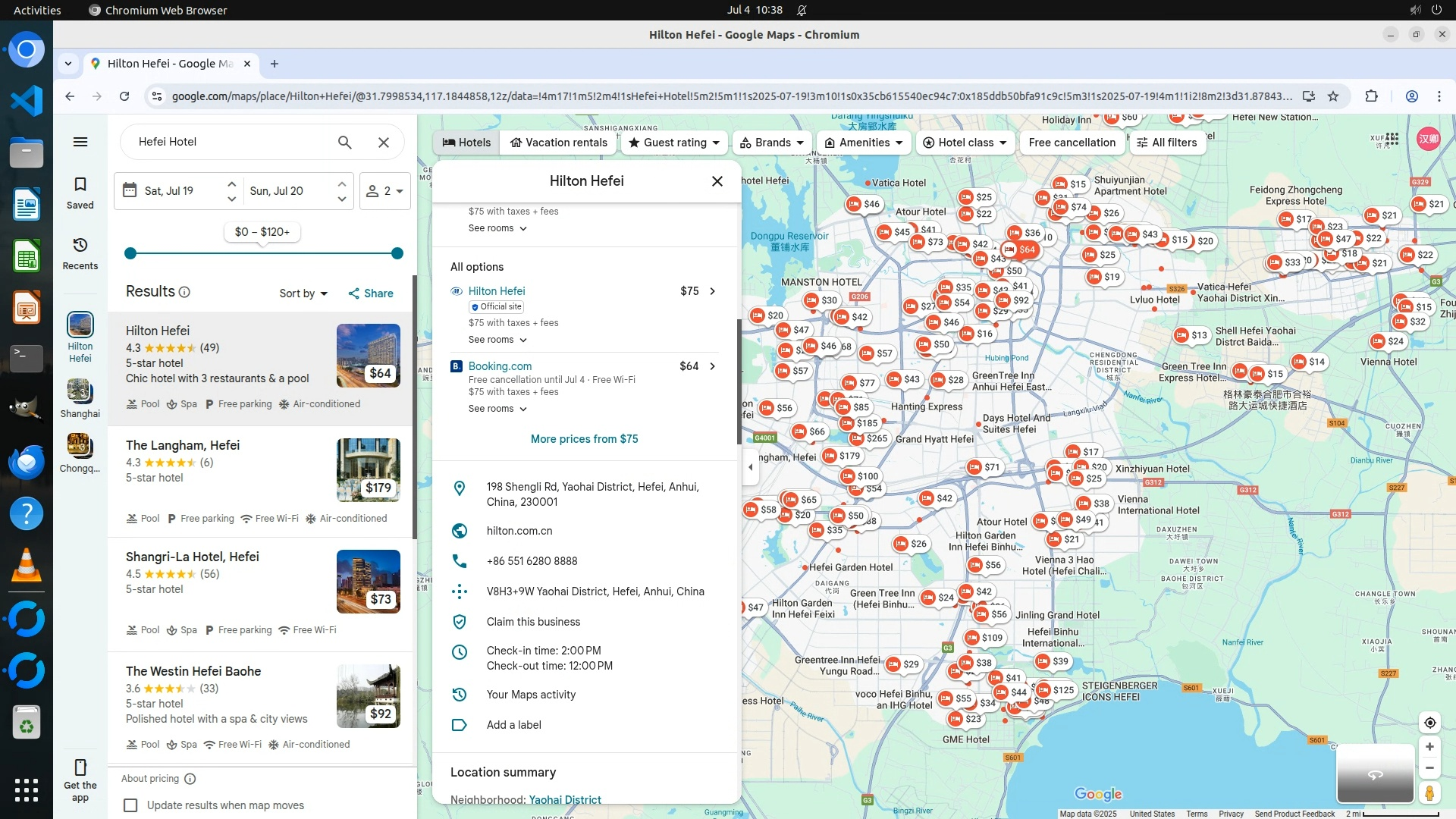Click the phone number call icon
The height and width of the screenshot is (819, 1456).
point(459,561)
